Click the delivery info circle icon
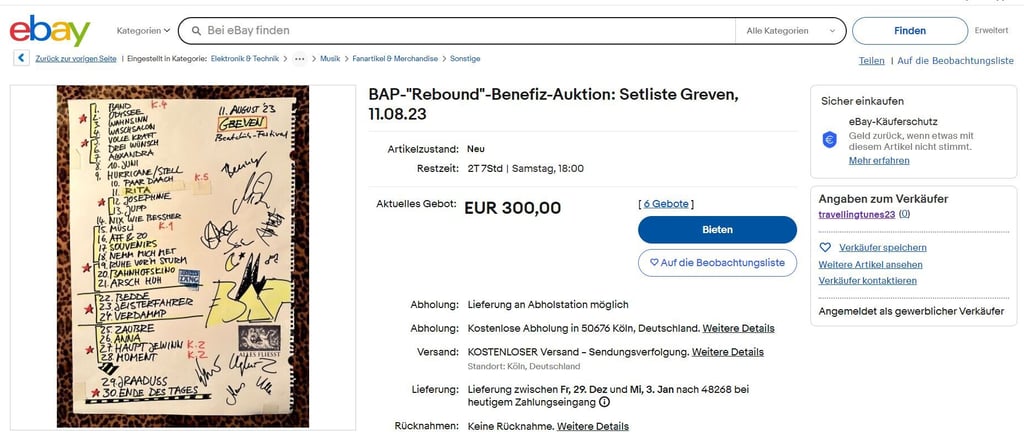 tap(604, 402)
